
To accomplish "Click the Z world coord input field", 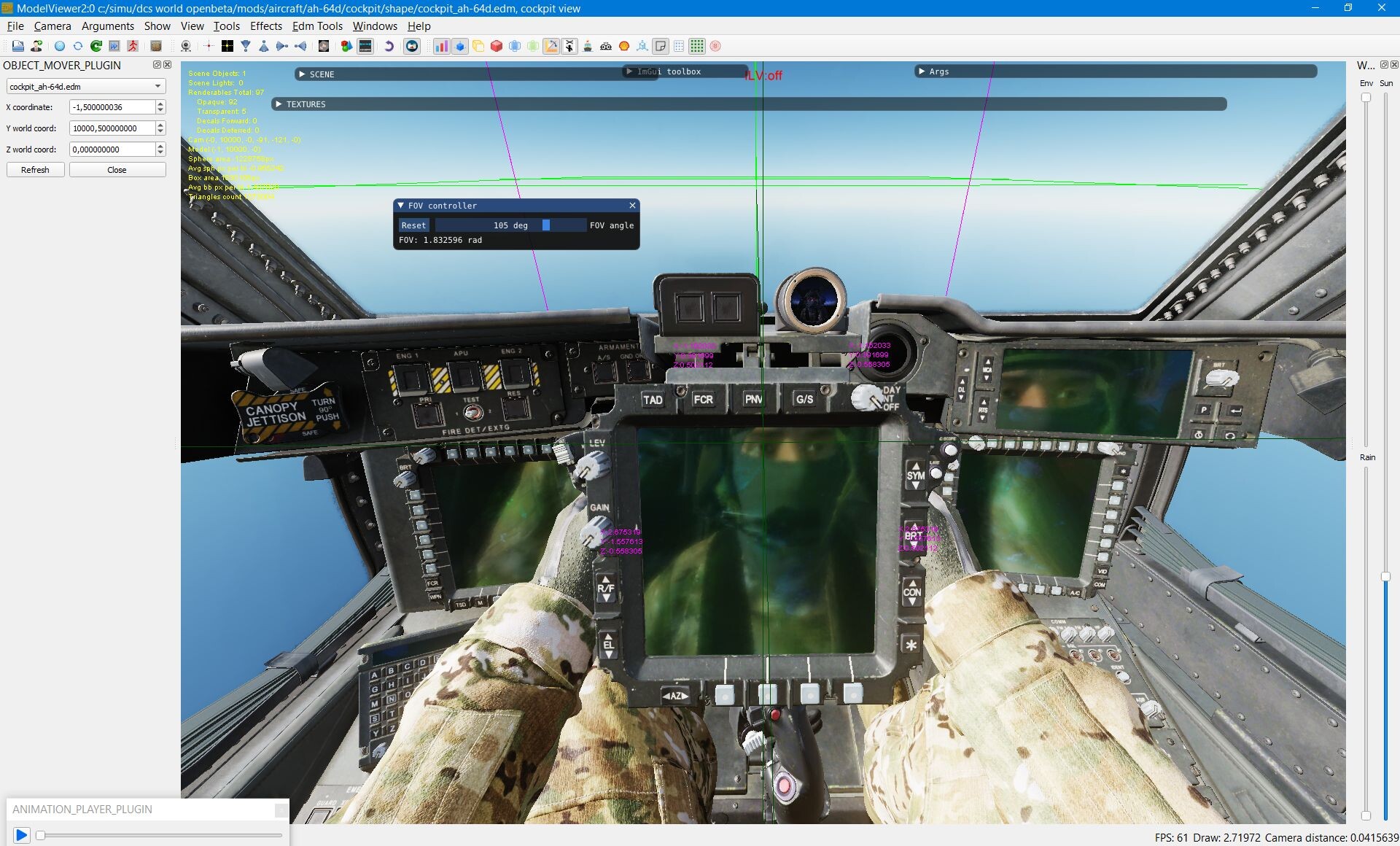I will click(112, 150).
